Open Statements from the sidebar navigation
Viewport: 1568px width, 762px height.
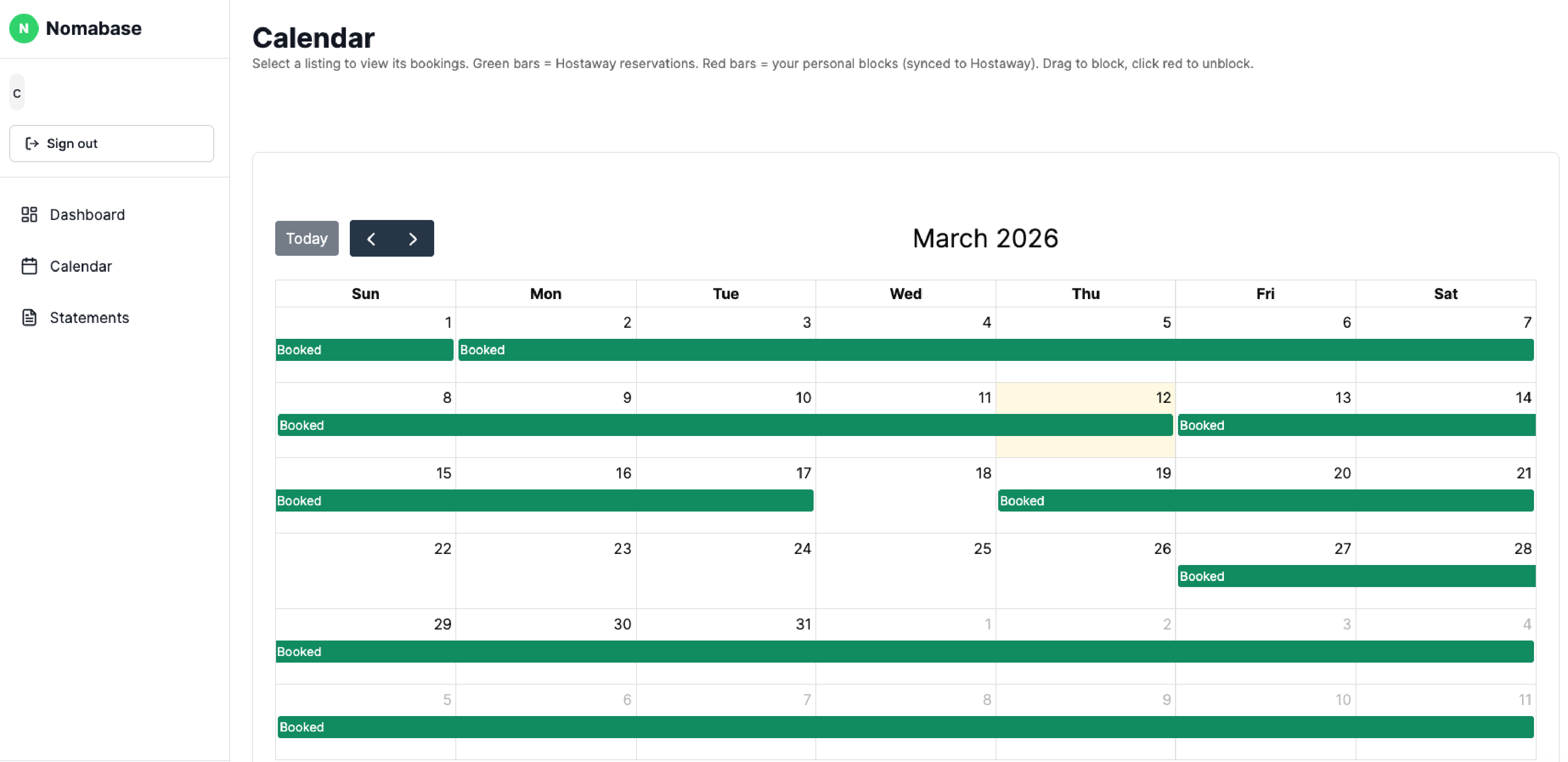[x=89, y=317]
